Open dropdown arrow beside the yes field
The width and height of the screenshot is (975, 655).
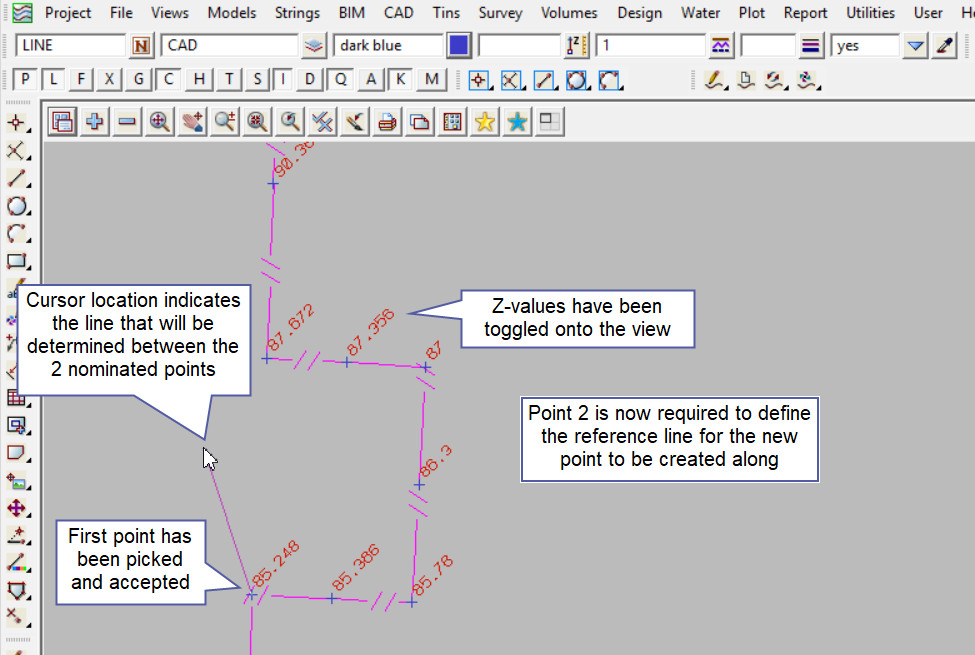tap(915, 46)
